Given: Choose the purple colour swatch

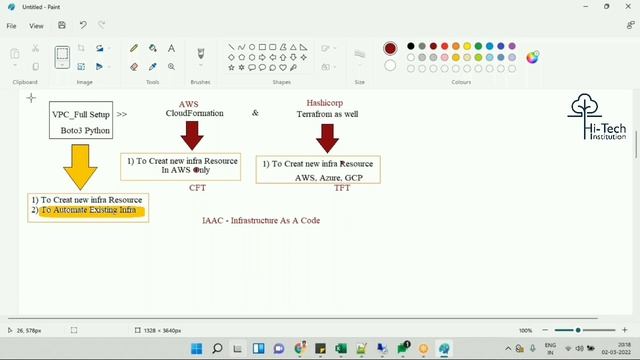Looking at the screenshot, I should 512,46.
